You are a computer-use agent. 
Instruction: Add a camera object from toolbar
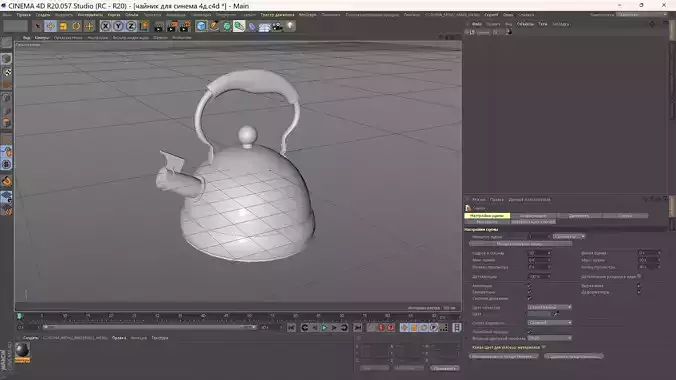277,26
